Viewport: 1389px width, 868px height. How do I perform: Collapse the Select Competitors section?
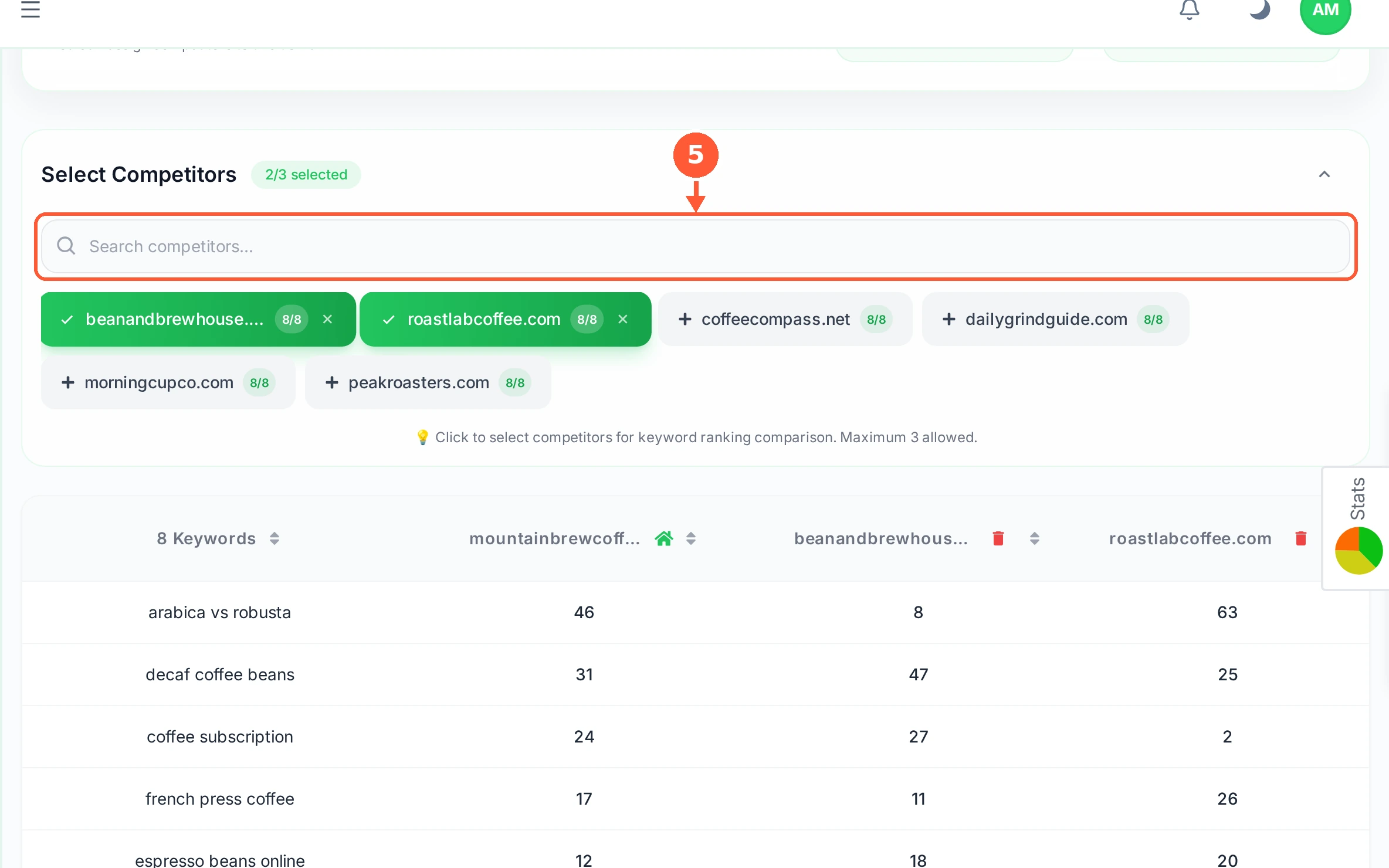click(1324, 174)
